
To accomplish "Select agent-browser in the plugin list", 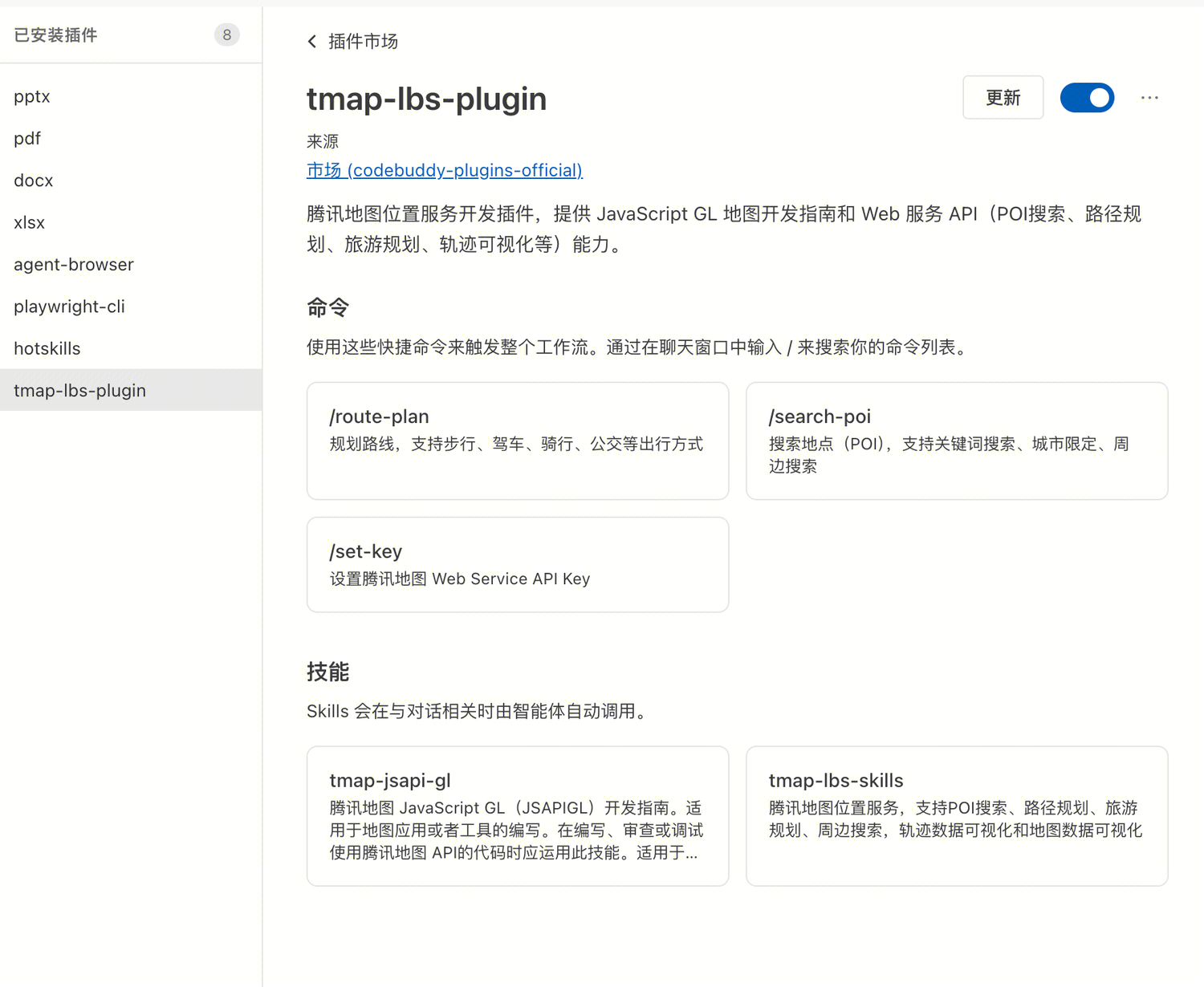I will [x=74, y=264].
